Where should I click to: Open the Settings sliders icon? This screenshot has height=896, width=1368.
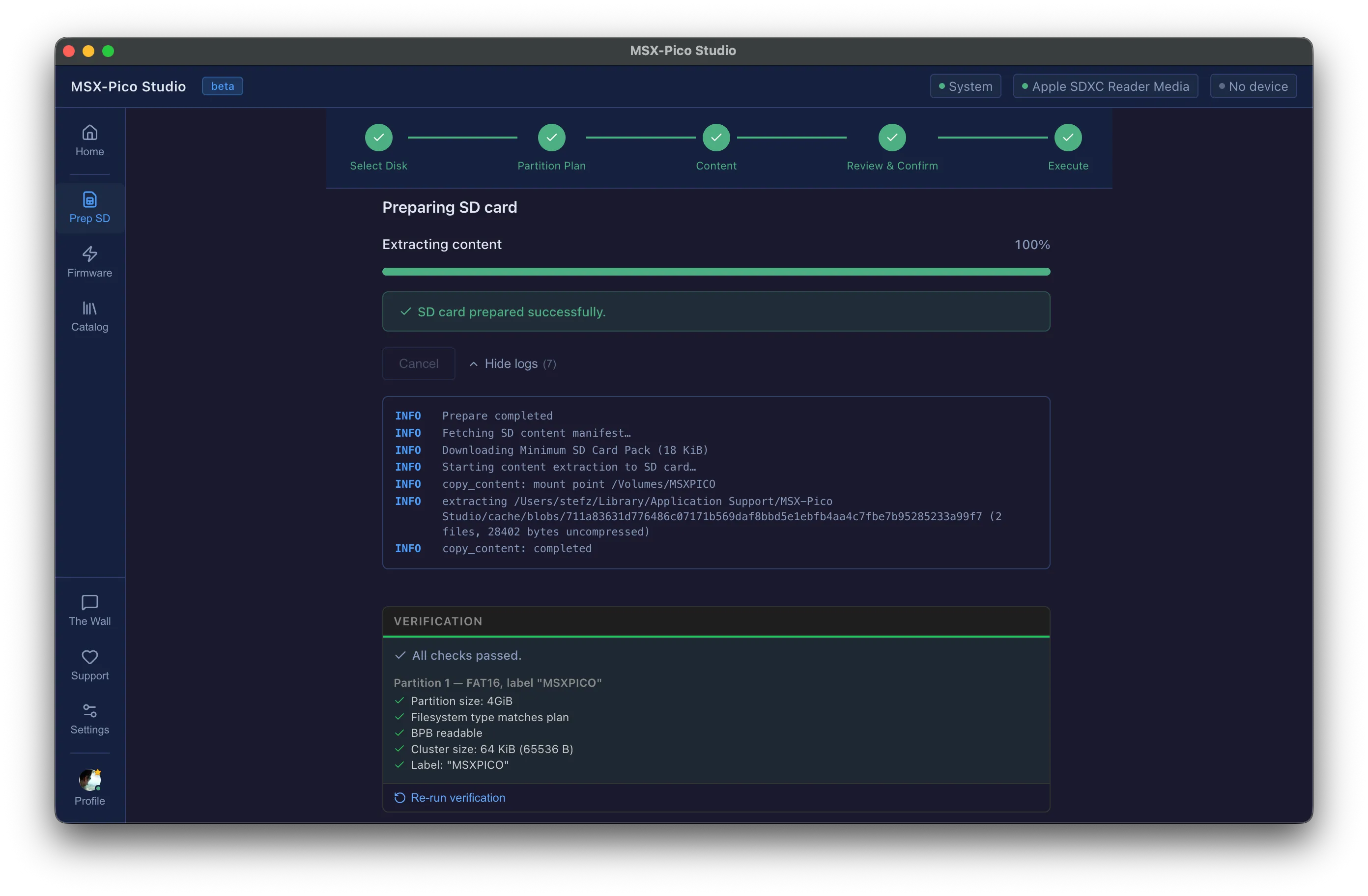[89, 711]
